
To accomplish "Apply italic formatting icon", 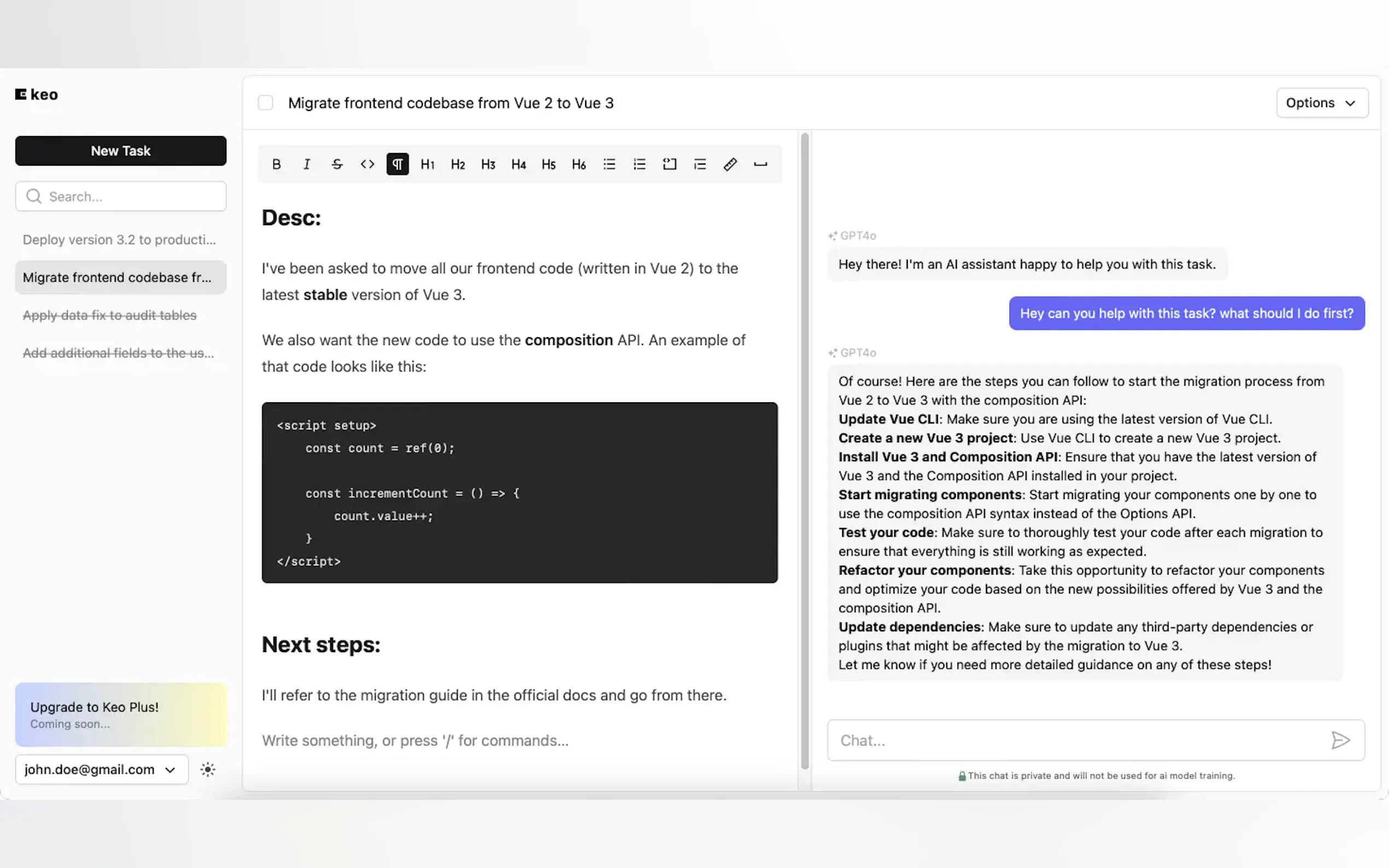I will [307, 164].
